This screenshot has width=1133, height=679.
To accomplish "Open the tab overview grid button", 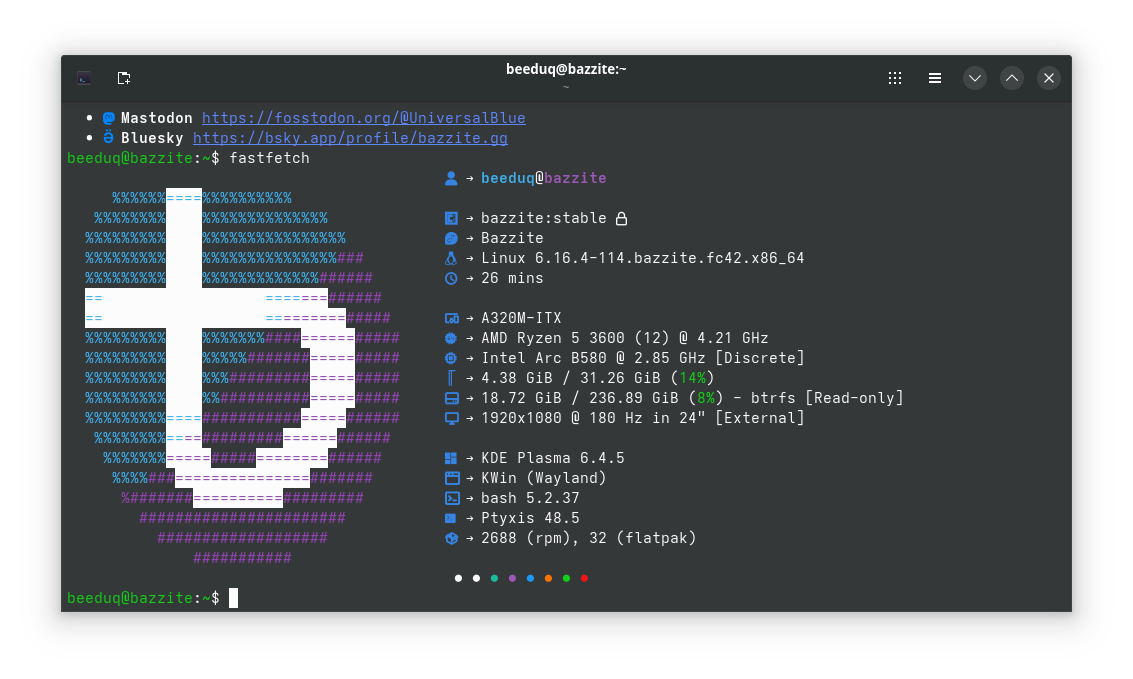I will click(895, 78).
